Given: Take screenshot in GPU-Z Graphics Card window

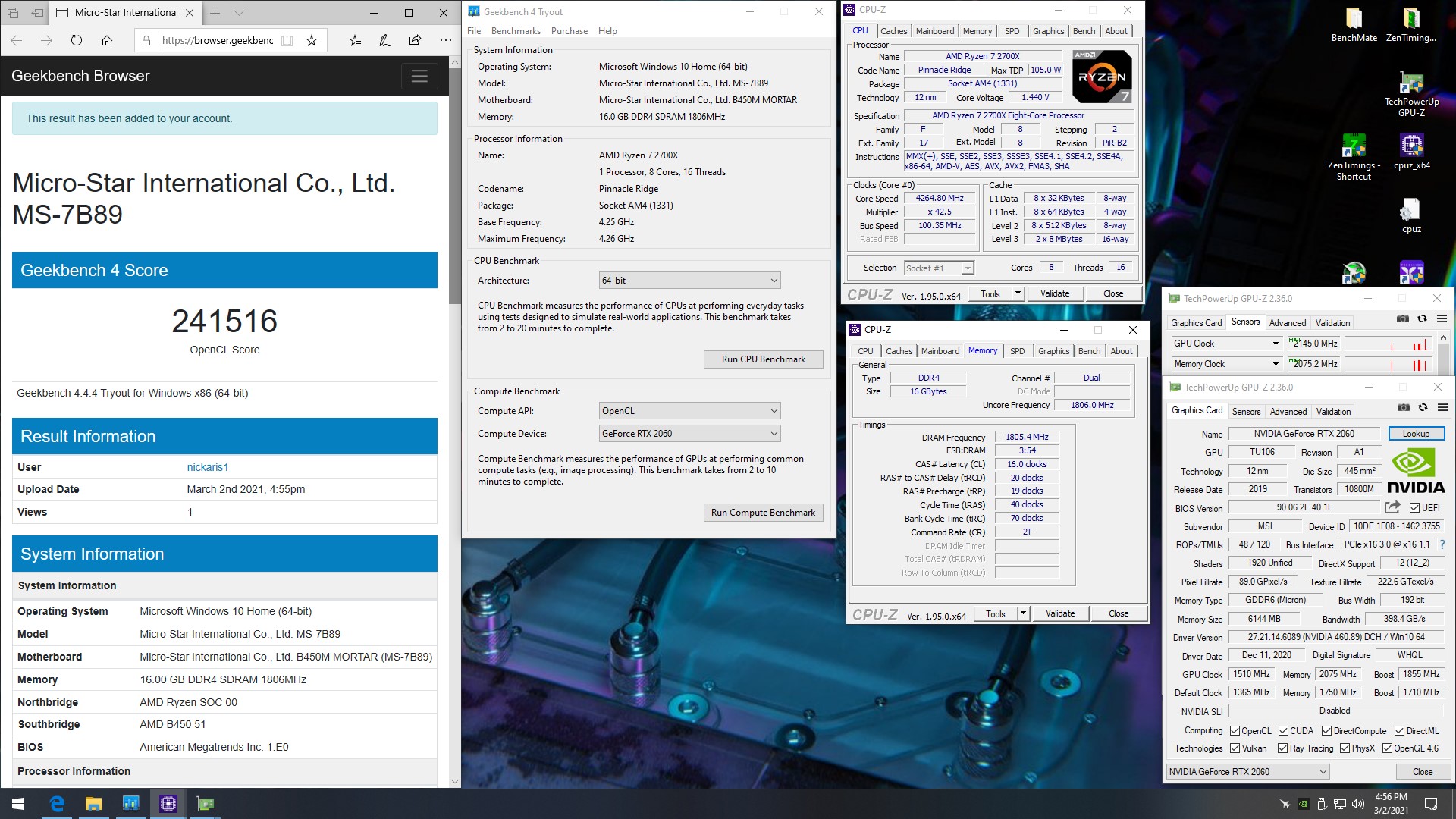Looking at the screenshot, I should 1404,408.
